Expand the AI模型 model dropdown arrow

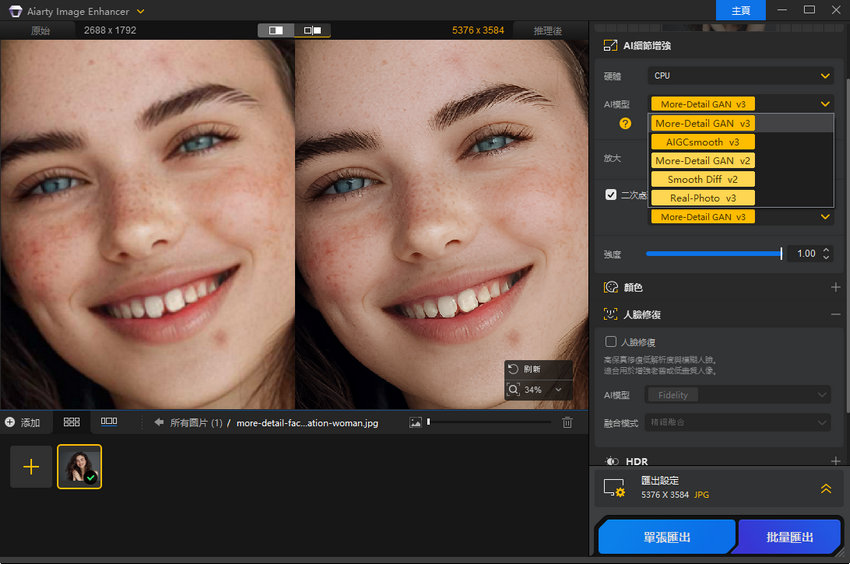pos(825,104)
